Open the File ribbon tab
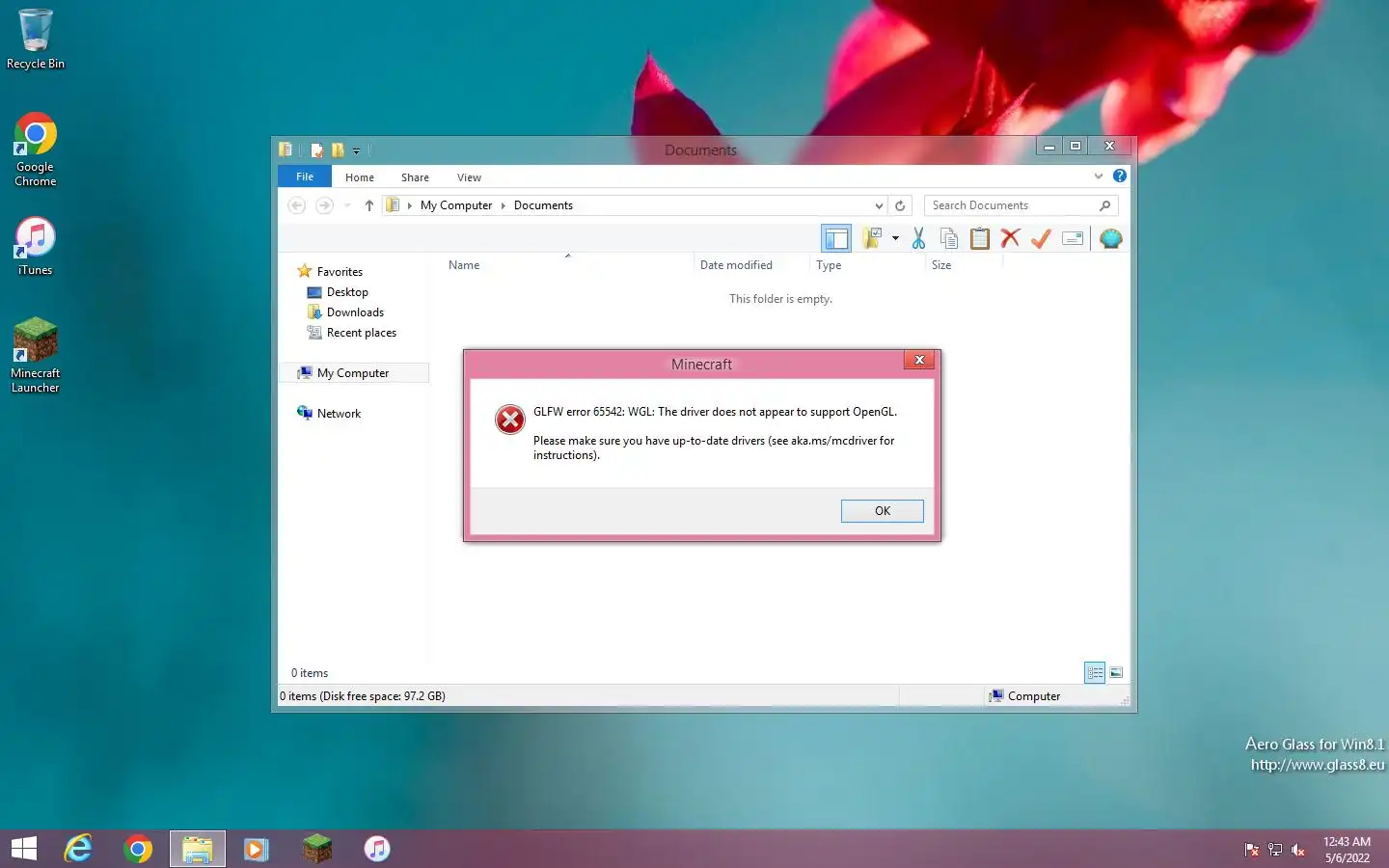Screen dimensions: 1389x868 point(305,176)
